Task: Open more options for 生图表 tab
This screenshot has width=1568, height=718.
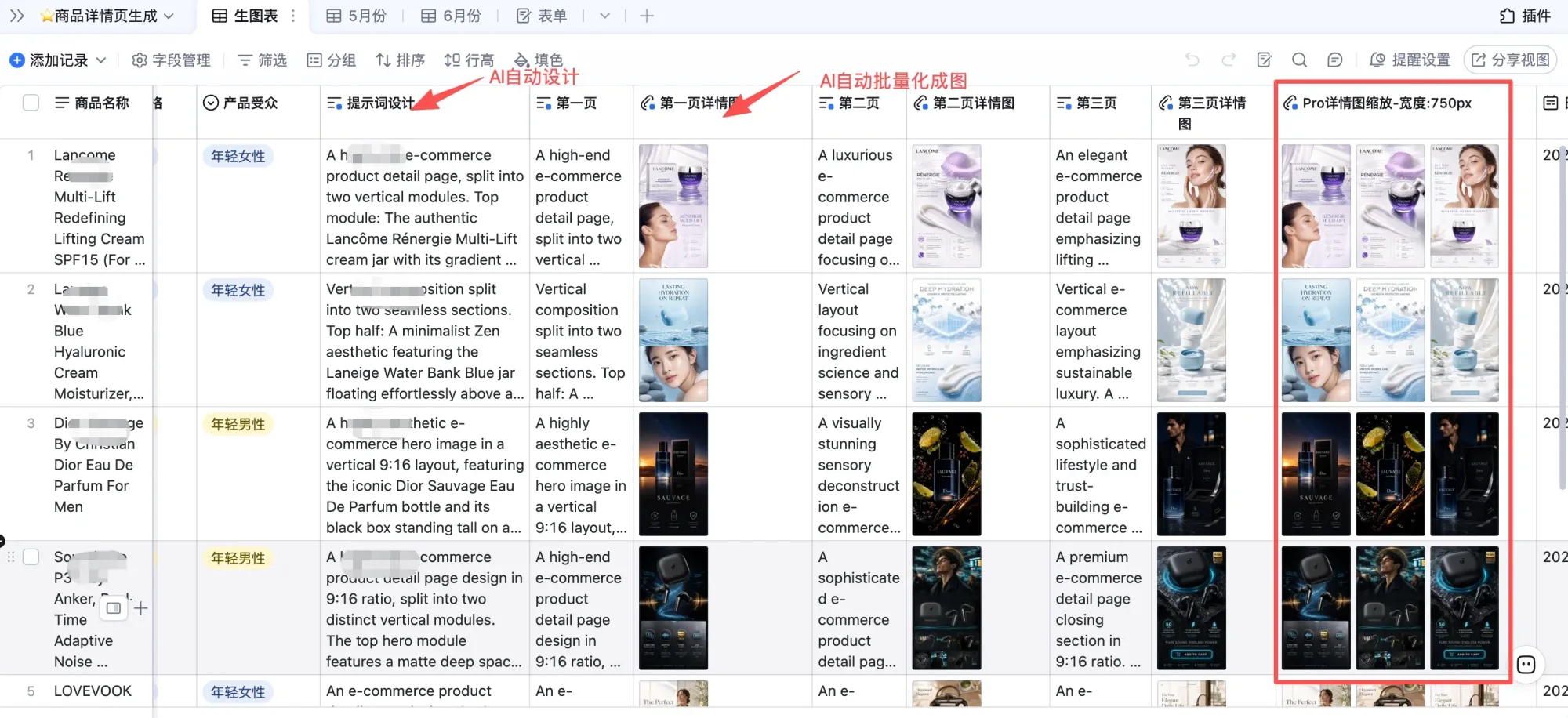Action: (x=293, y=16)
